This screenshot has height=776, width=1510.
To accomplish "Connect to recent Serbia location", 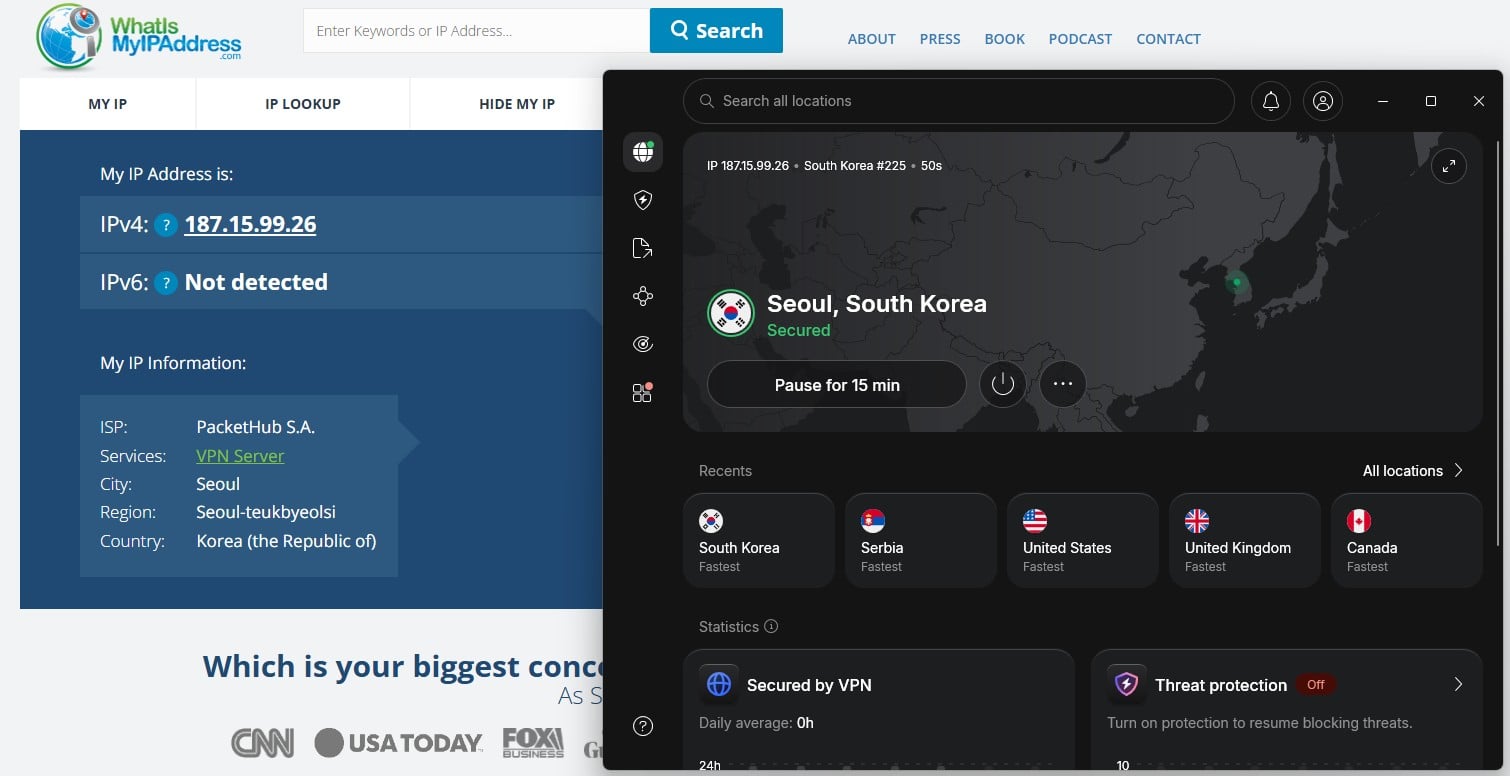I will coord(921,540).
